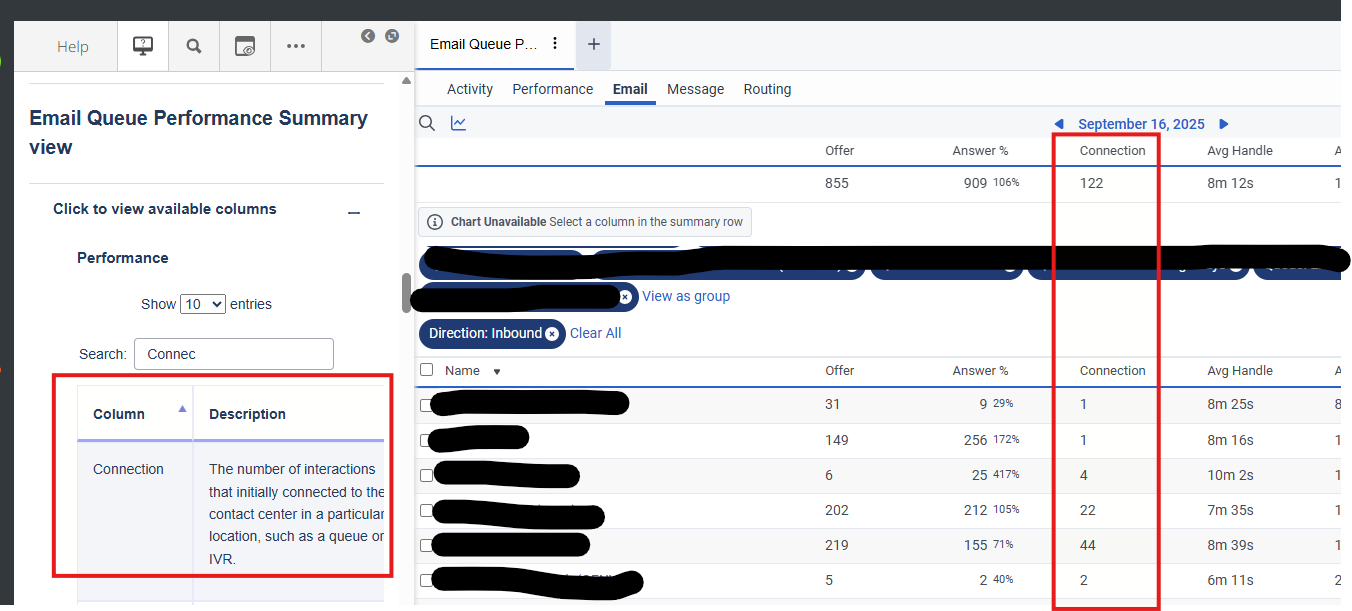Click the Description column header
Image resolution: width=1352 pixels, height=611 pixels.
pos(247,414)
